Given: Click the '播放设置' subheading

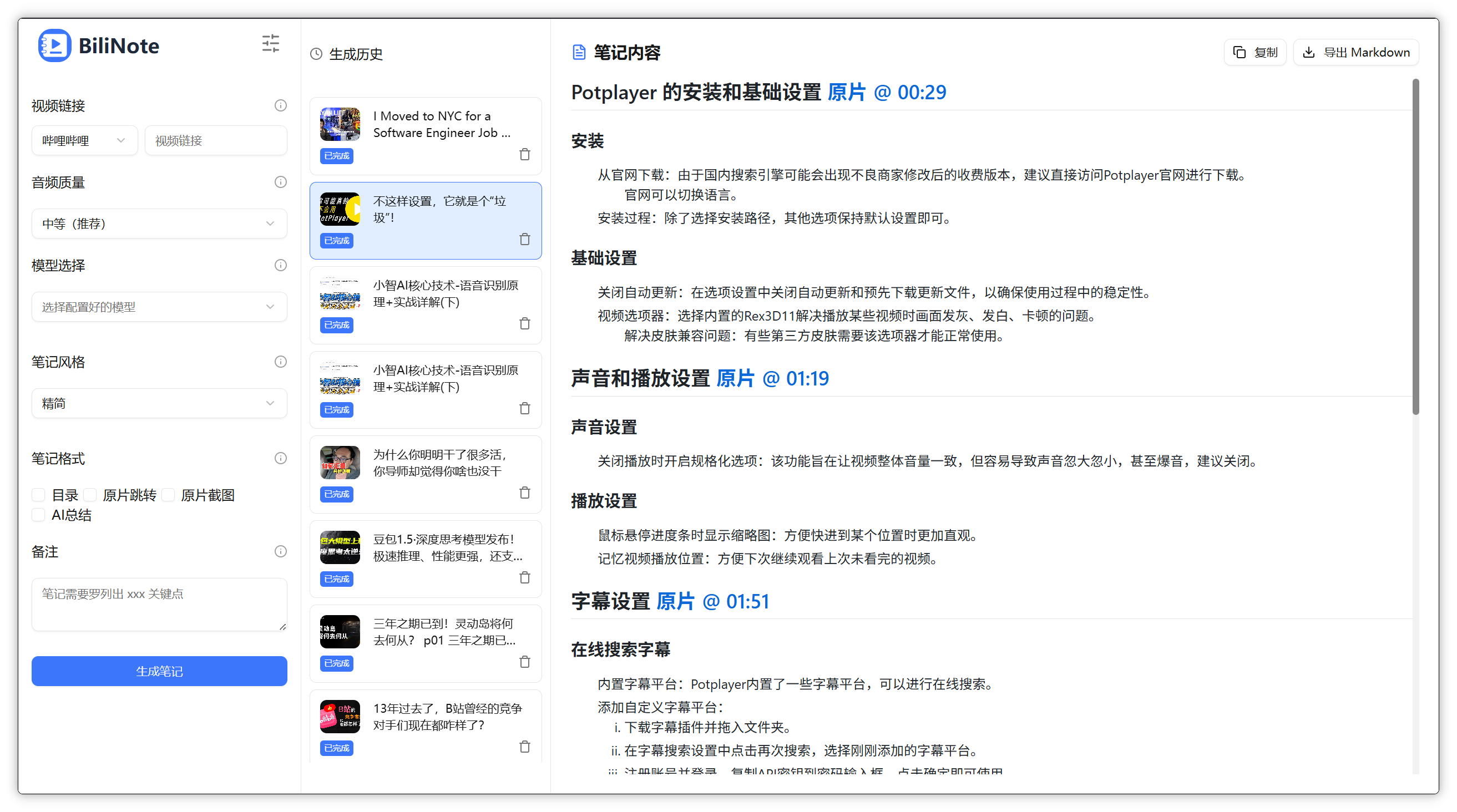Looking at the screenshot, I should click(604, 501).
